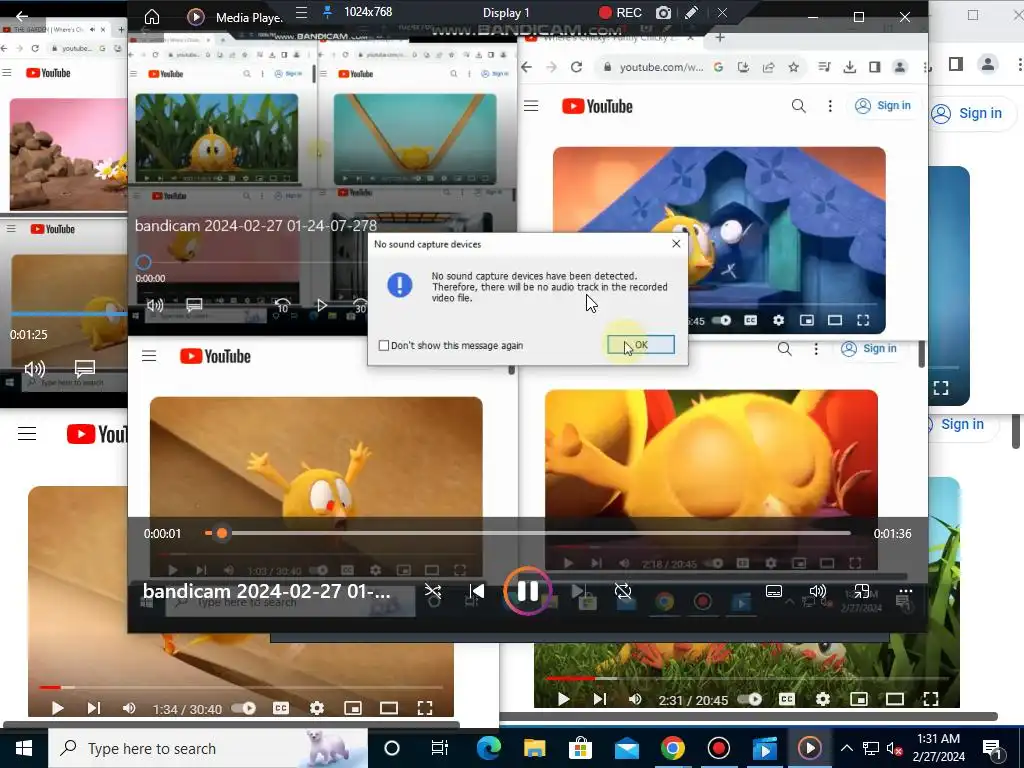The image size is (1024, 768).
Task: Toggle subtitles on 1:34 / 30:40 player
Action: tap(281, 708)
